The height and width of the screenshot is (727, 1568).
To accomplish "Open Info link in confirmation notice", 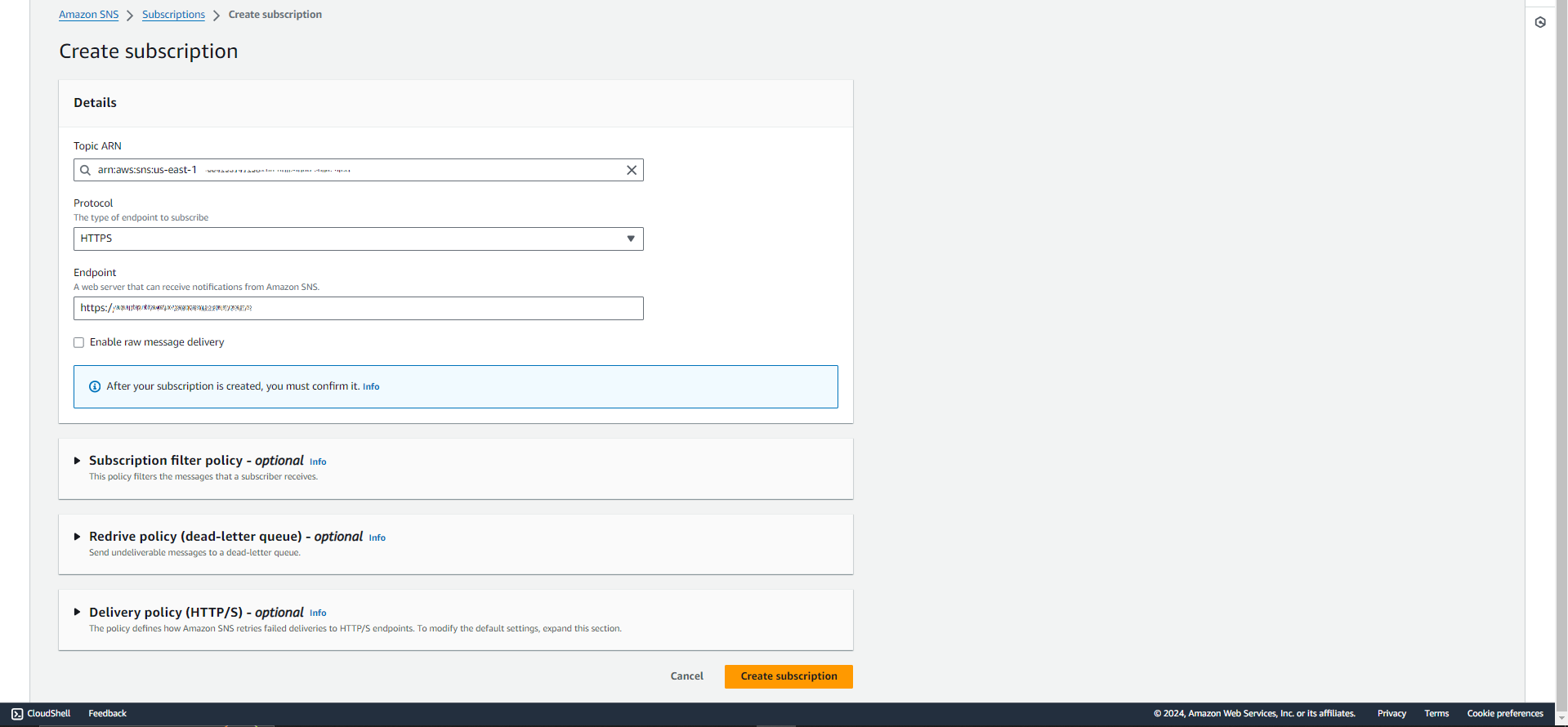I will 371,386.
